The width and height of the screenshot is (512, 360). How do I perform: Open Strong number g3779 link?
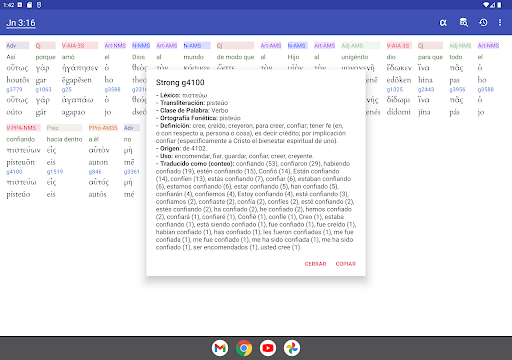point(14,89)
